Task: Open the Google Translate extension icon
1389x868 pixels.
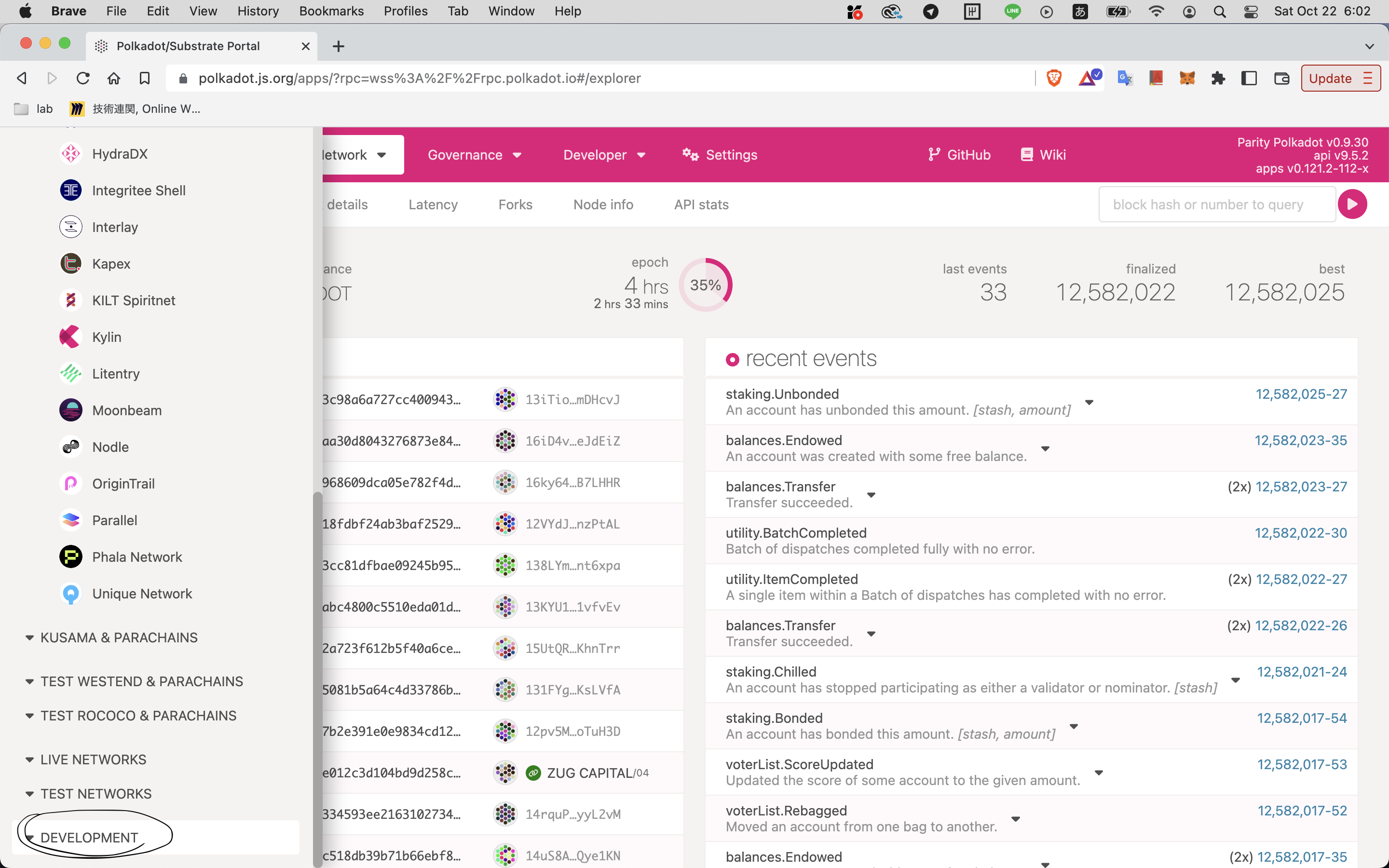Action: tap(1124, 78)
